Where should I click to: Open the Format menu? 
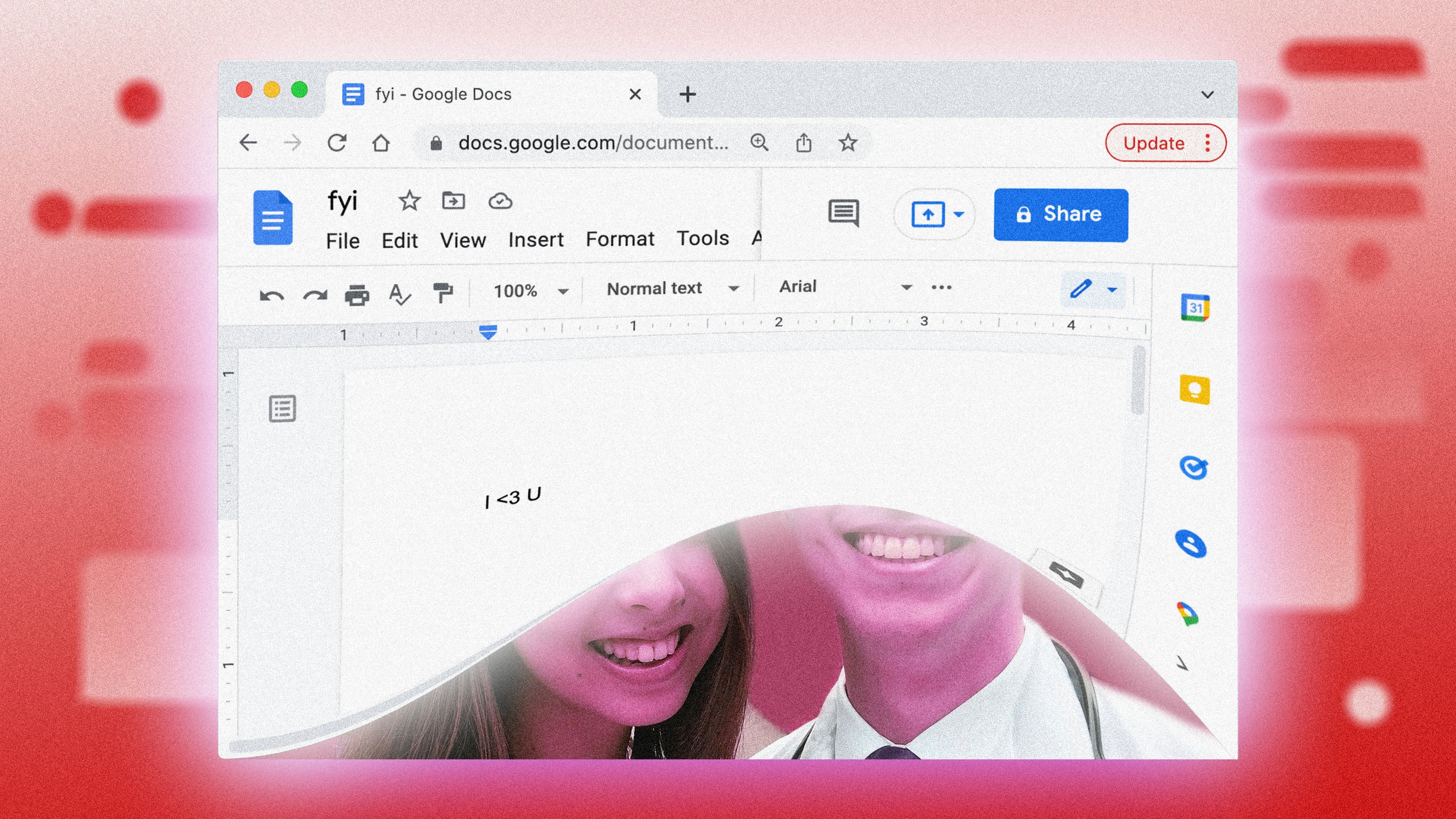click(x=620, y=239)
